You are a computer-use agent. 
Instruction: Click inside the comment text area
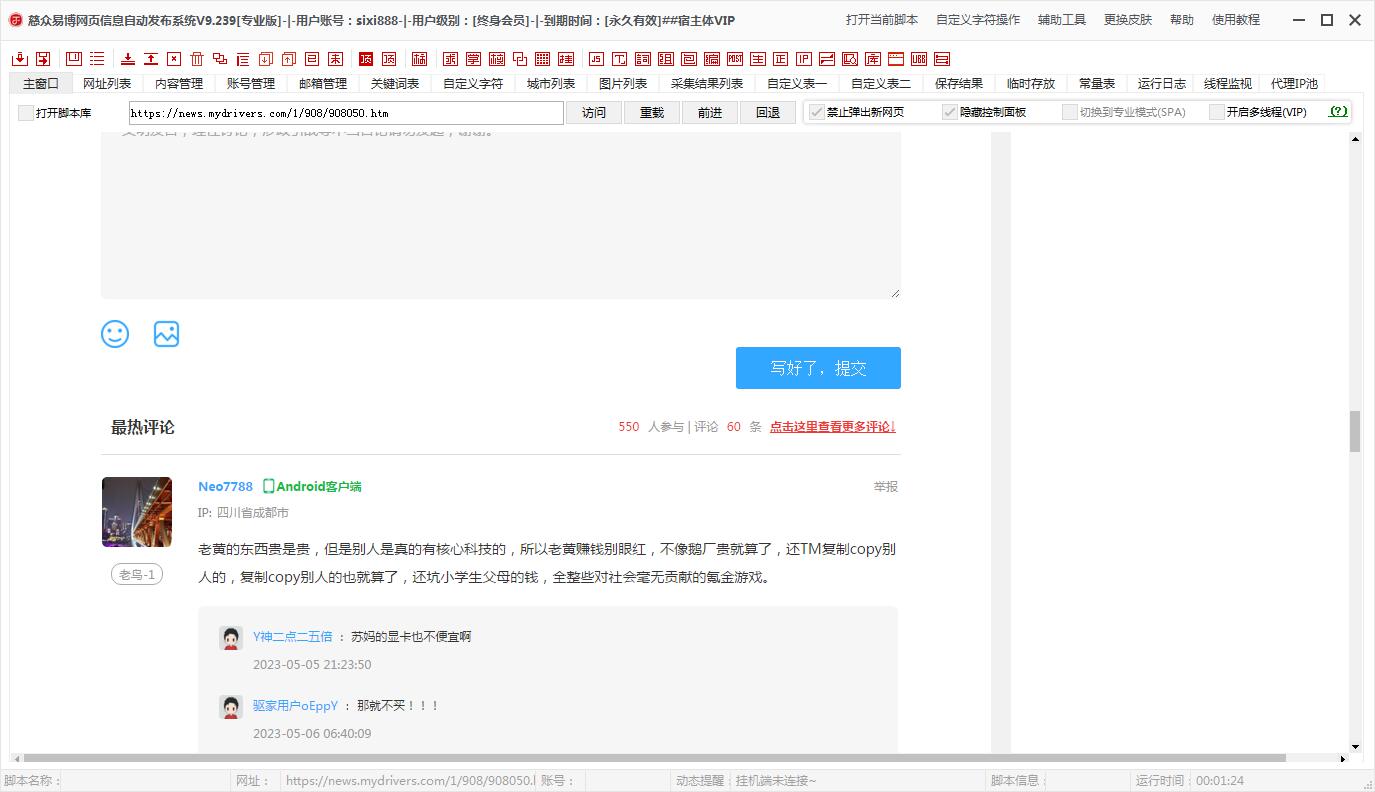(x=500, y=215)
